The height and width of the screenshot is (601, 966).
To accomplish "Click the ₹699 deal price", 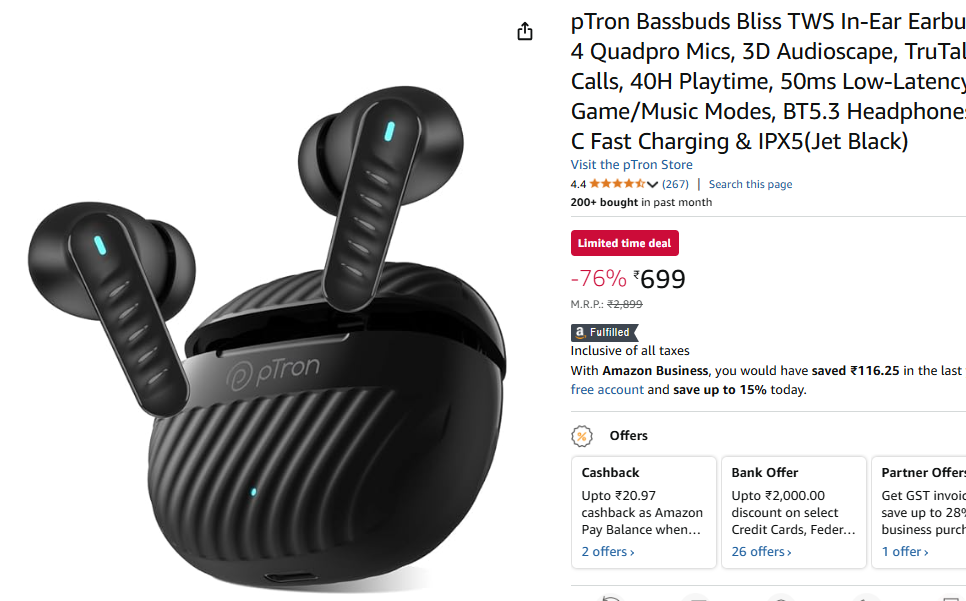I will click(659, 279).
